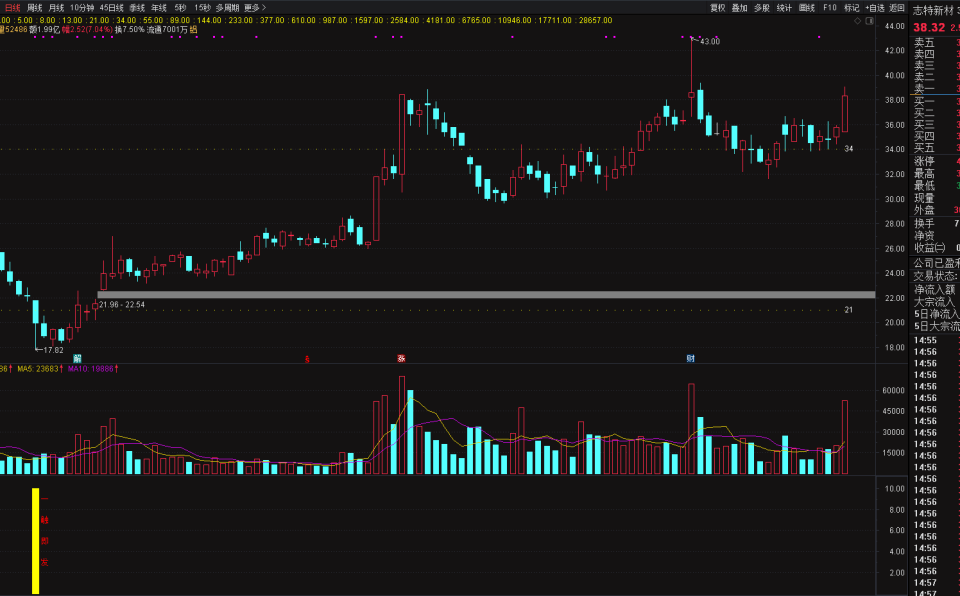Screen dimensions: 960x596
Task: Click the 38.32 current price
Action: click(929, 28)
